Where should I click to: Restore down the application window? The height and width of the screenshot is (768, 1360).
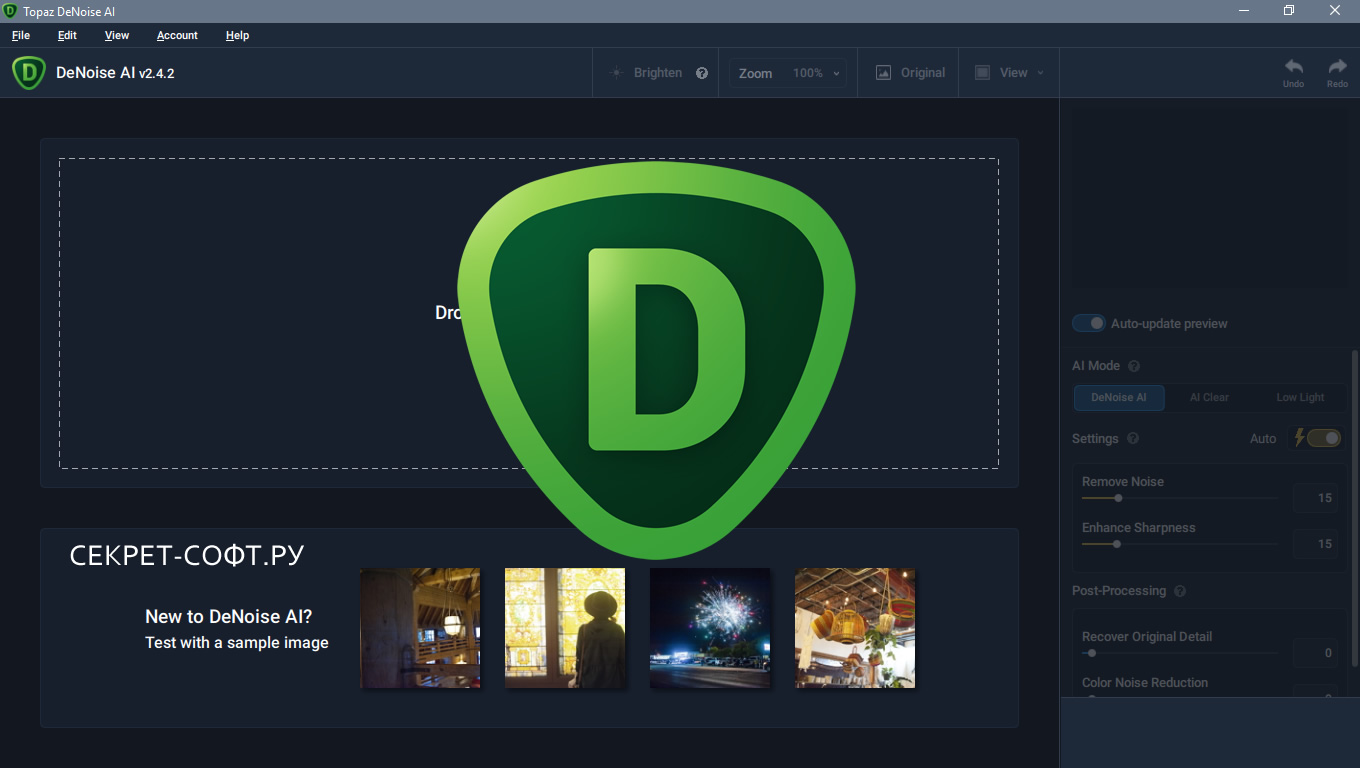coord(1289,11)
